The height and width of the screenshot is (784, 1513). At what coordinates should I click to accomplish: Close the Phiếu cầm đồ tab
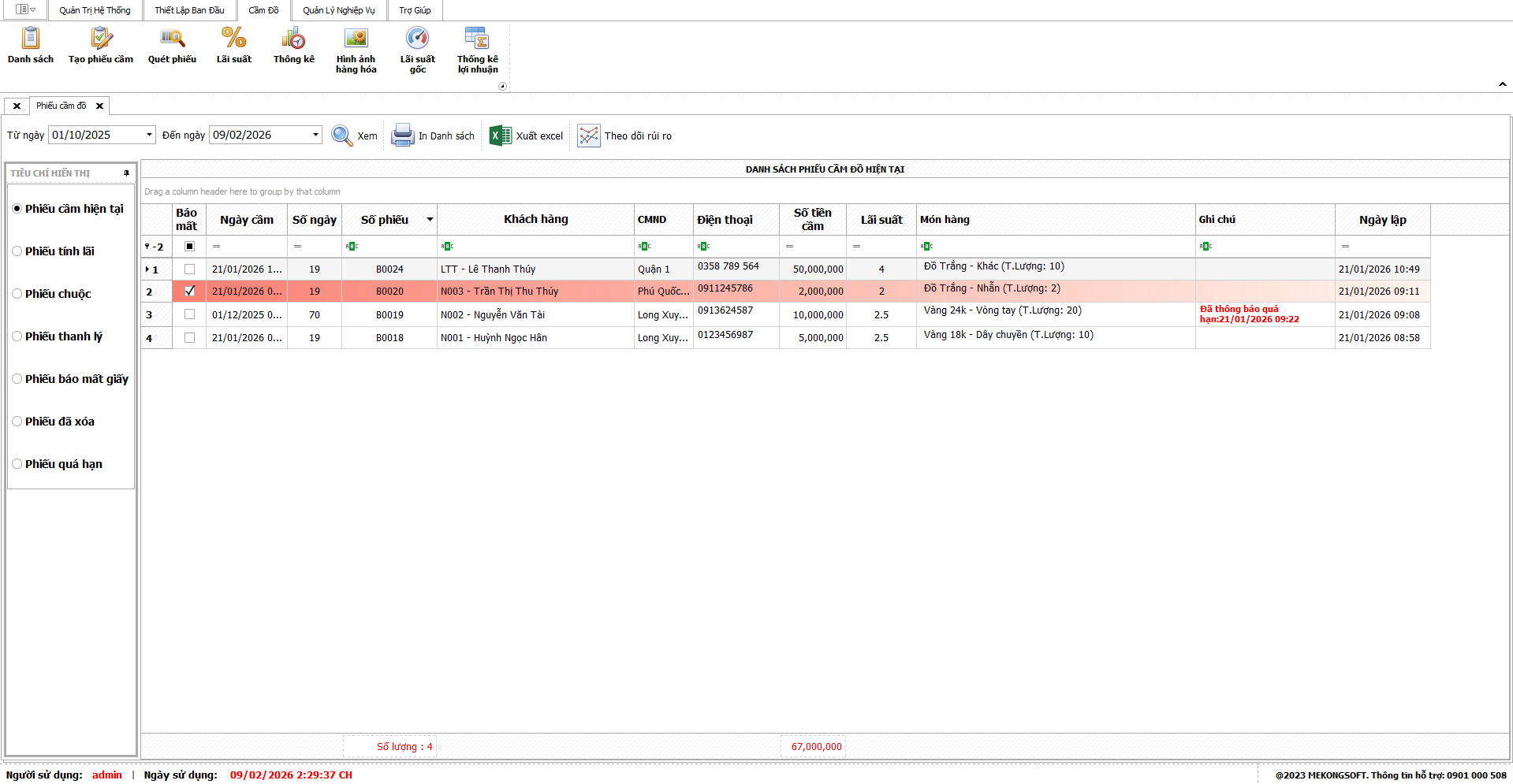(x=99, y=106)
